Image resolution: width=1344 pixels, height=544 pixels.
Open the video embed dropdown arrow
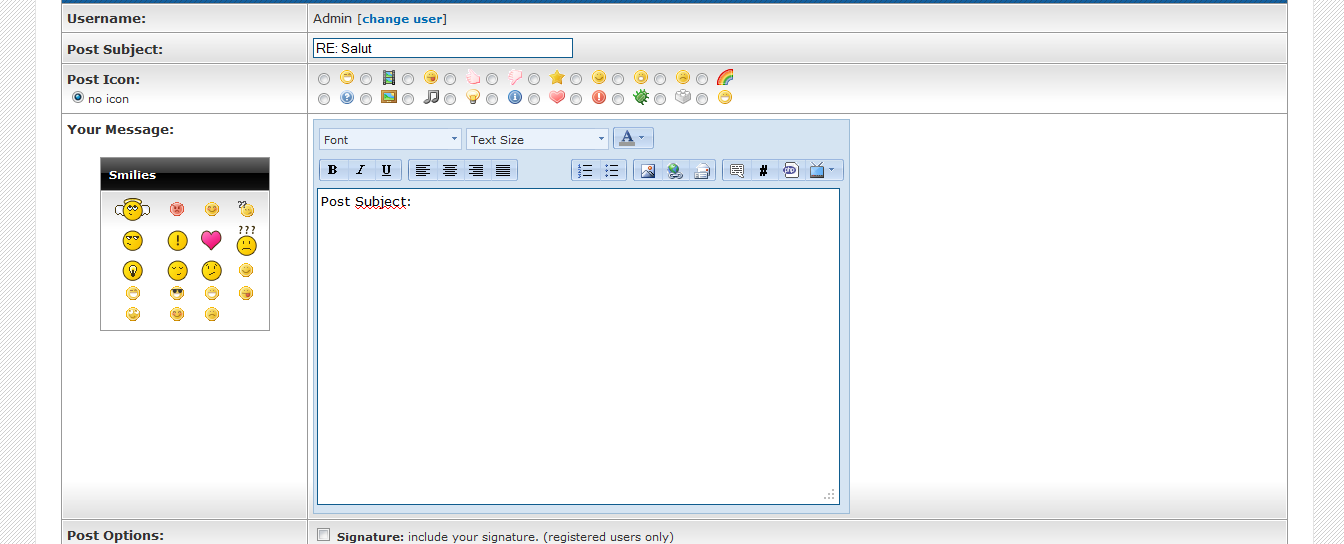[x=832, y=171]
